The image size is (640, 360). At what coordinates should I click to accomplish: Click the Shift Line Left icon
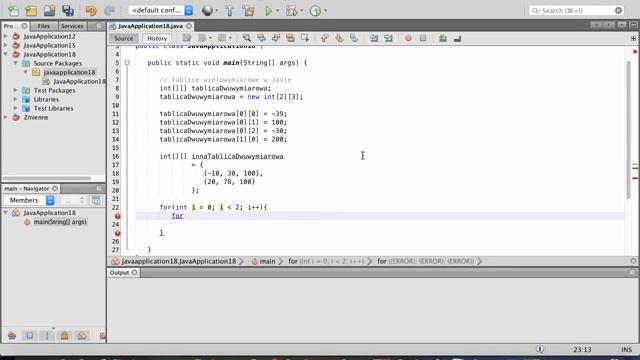(x=373, y=38)
